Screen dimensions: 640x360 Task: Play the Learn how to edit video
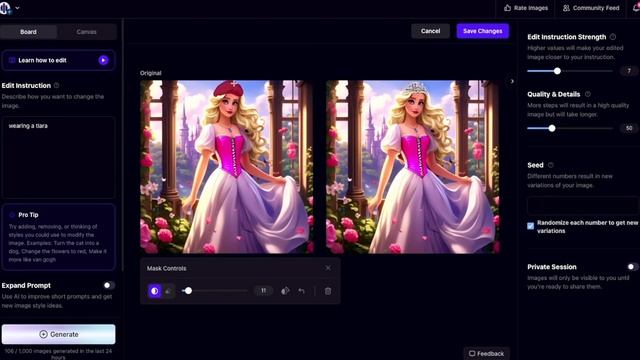click(x=103, y=60)
